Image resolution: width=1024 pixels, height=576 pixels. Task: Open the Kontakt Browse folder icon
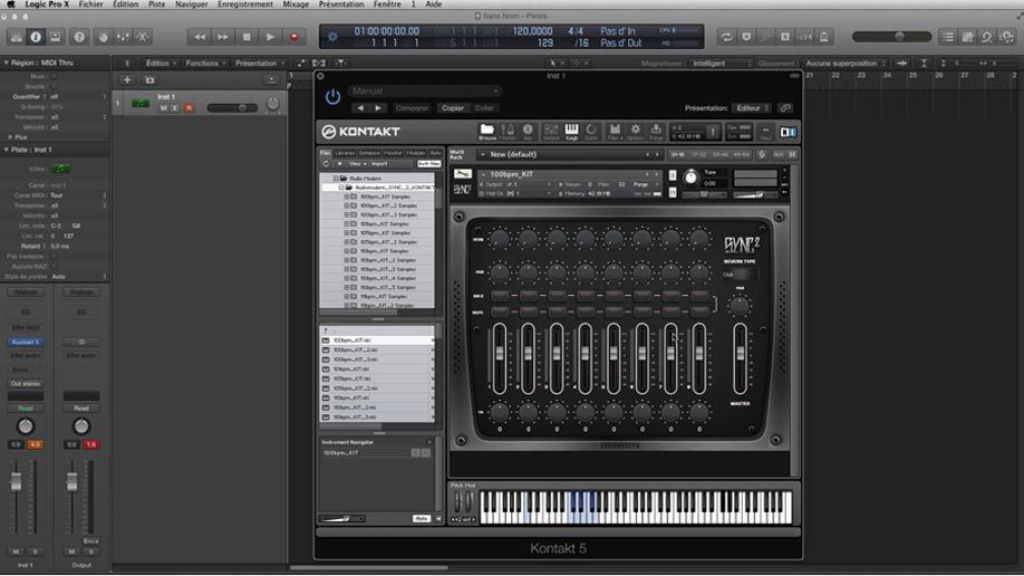487,131
